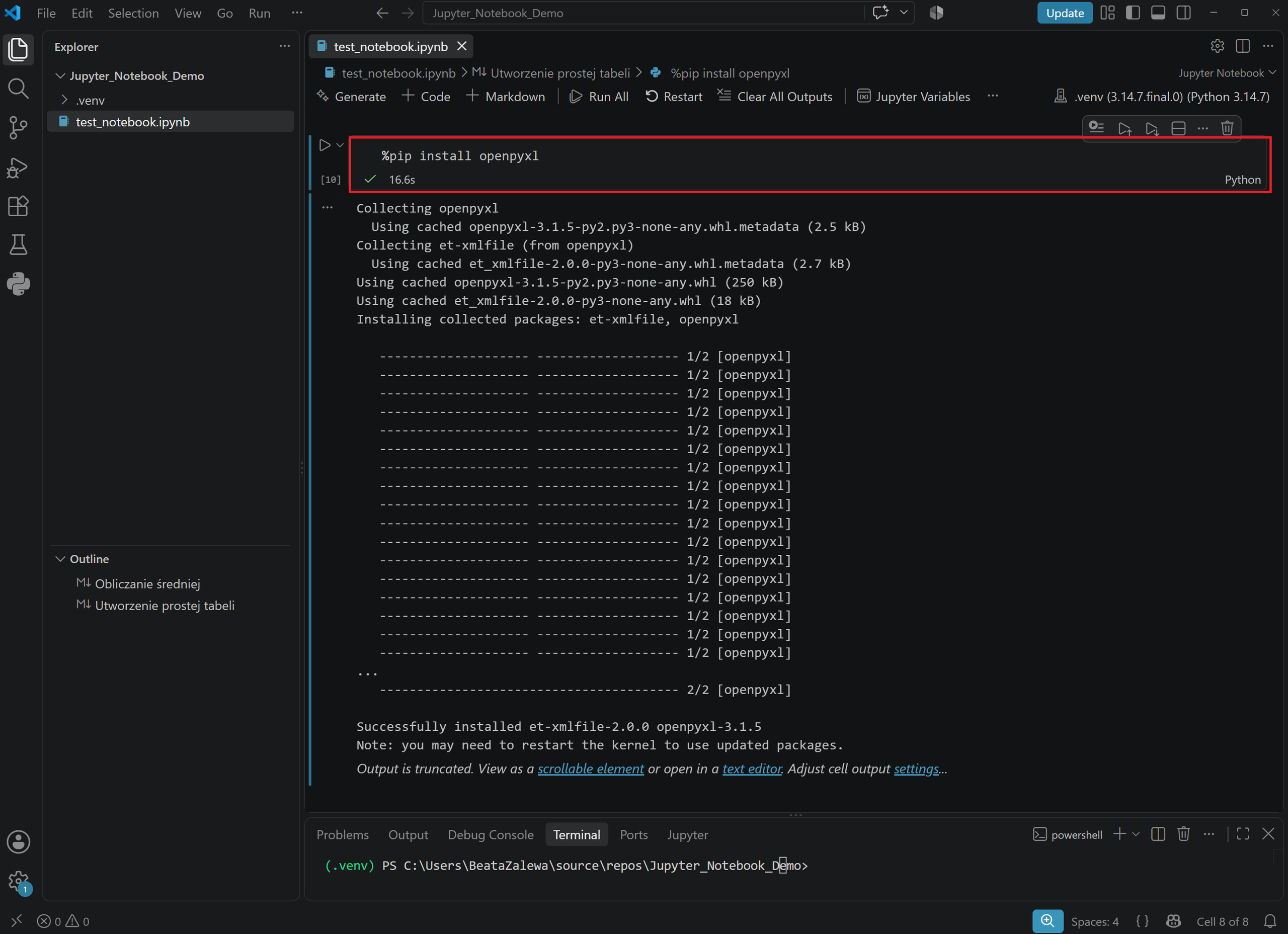1288x934 pixels.
Task: Open the Search view in activity bar
Action: (18, 88)
